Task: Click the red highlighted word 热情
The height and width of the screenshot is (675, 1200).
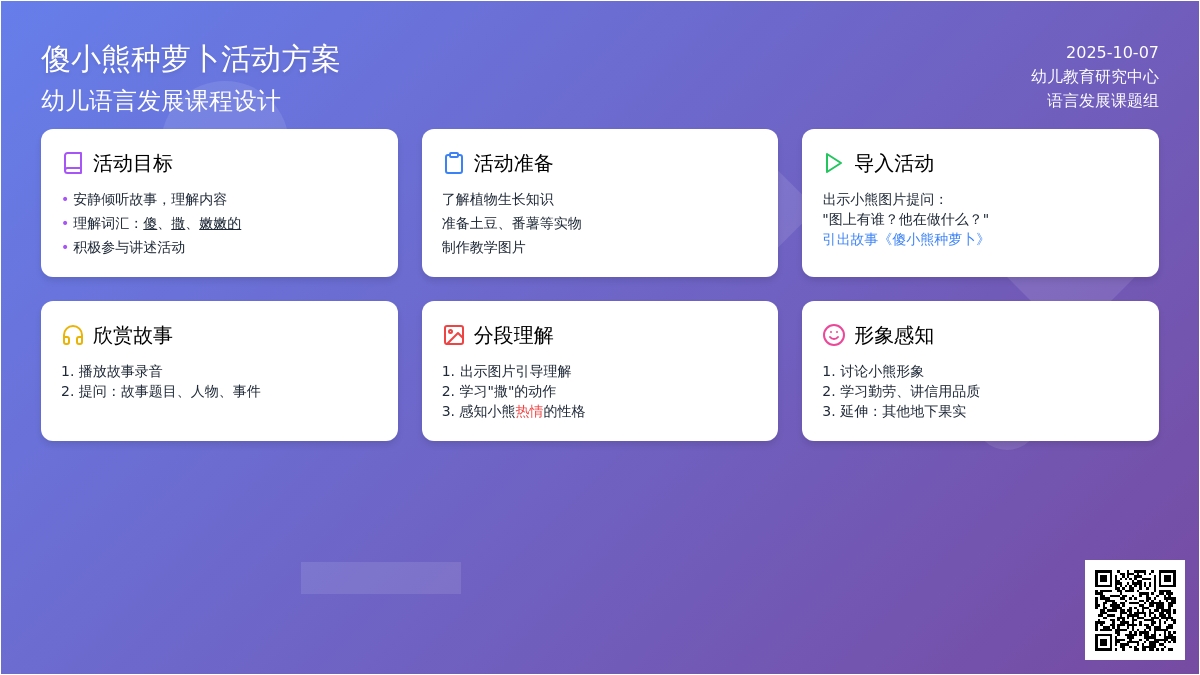Action: click(529, 411)
